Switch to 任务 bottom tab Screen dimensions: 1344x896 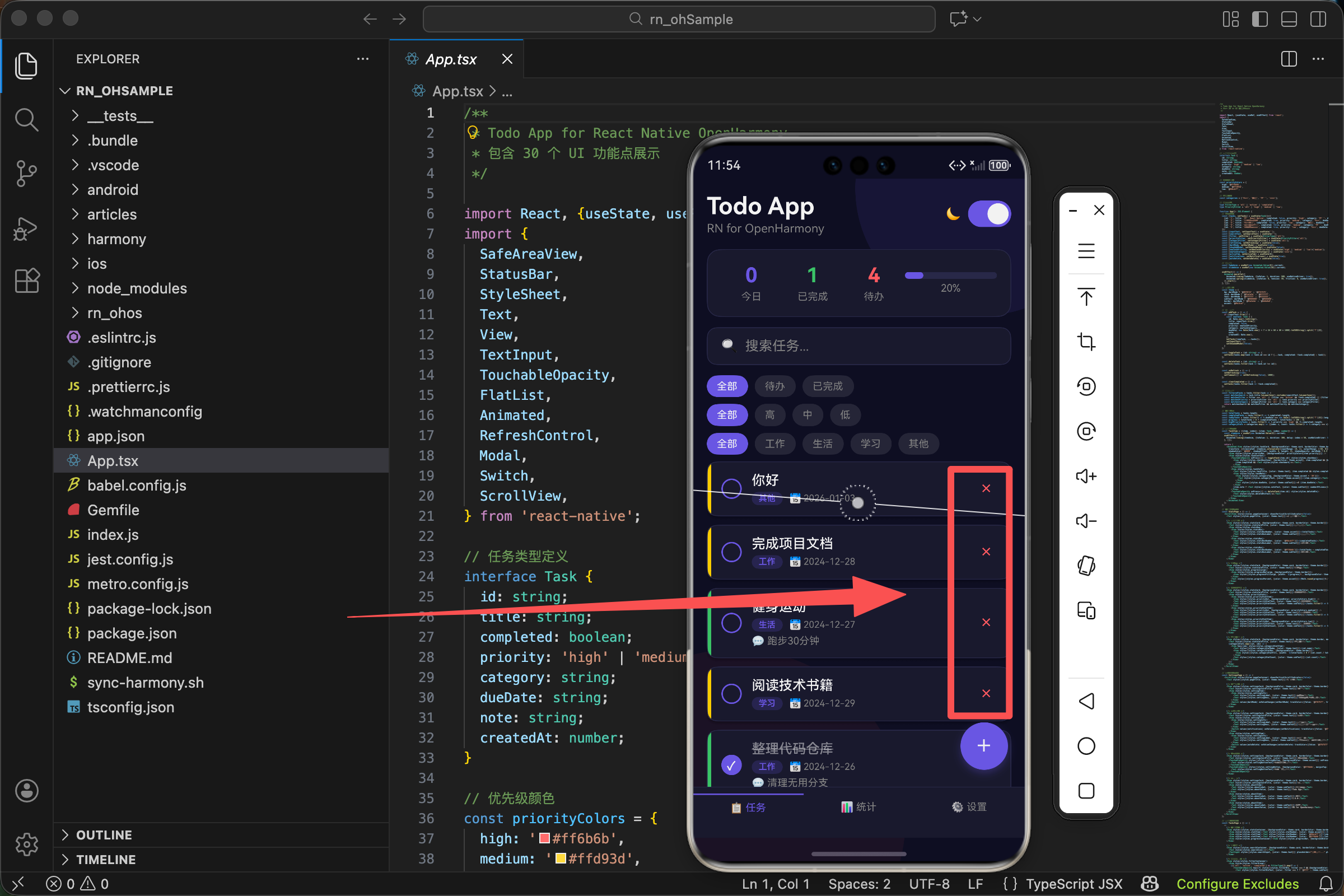749,808
